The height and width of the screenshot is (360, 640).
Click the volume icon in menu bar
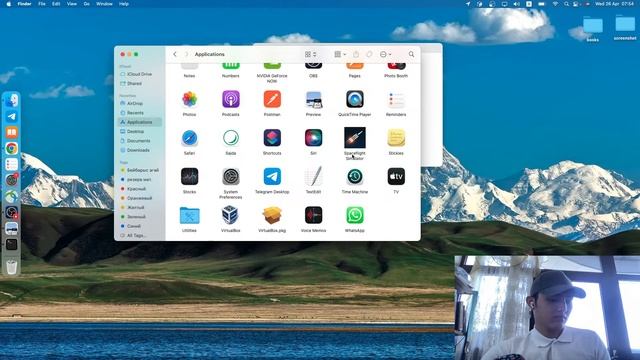point(517,4)
